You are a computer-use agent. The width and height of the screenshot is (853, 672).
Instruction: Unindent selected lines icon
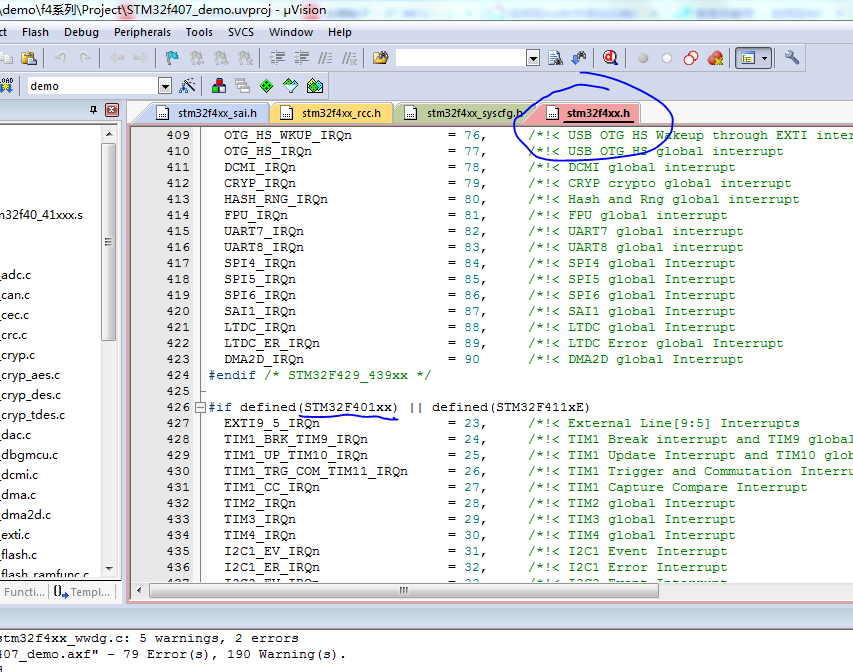point(301,58)
